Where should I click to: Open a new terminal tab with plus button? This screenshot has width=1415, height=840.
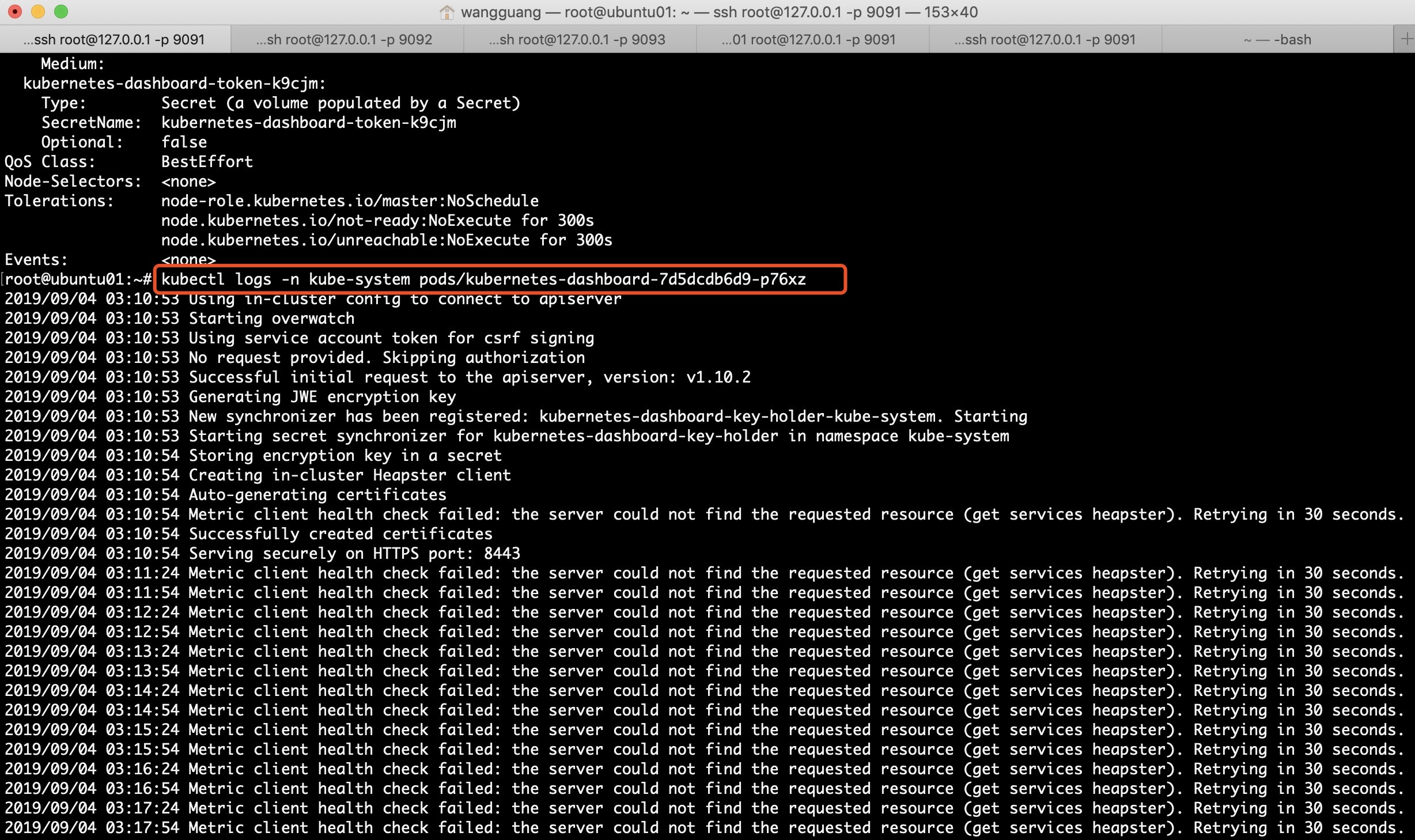1406,39
